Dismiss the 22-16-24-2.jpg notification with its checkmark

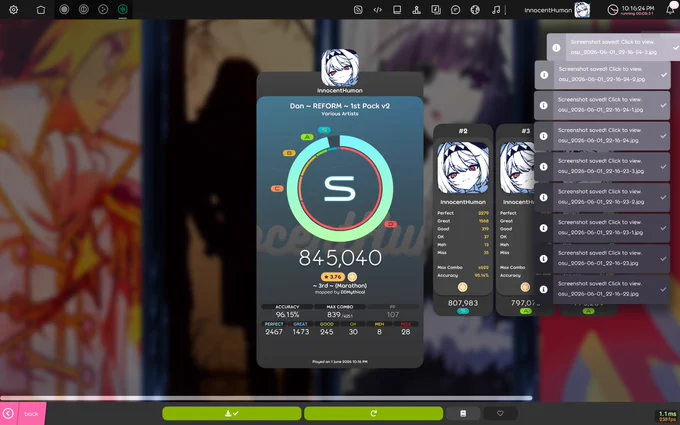tap(664, 75)
